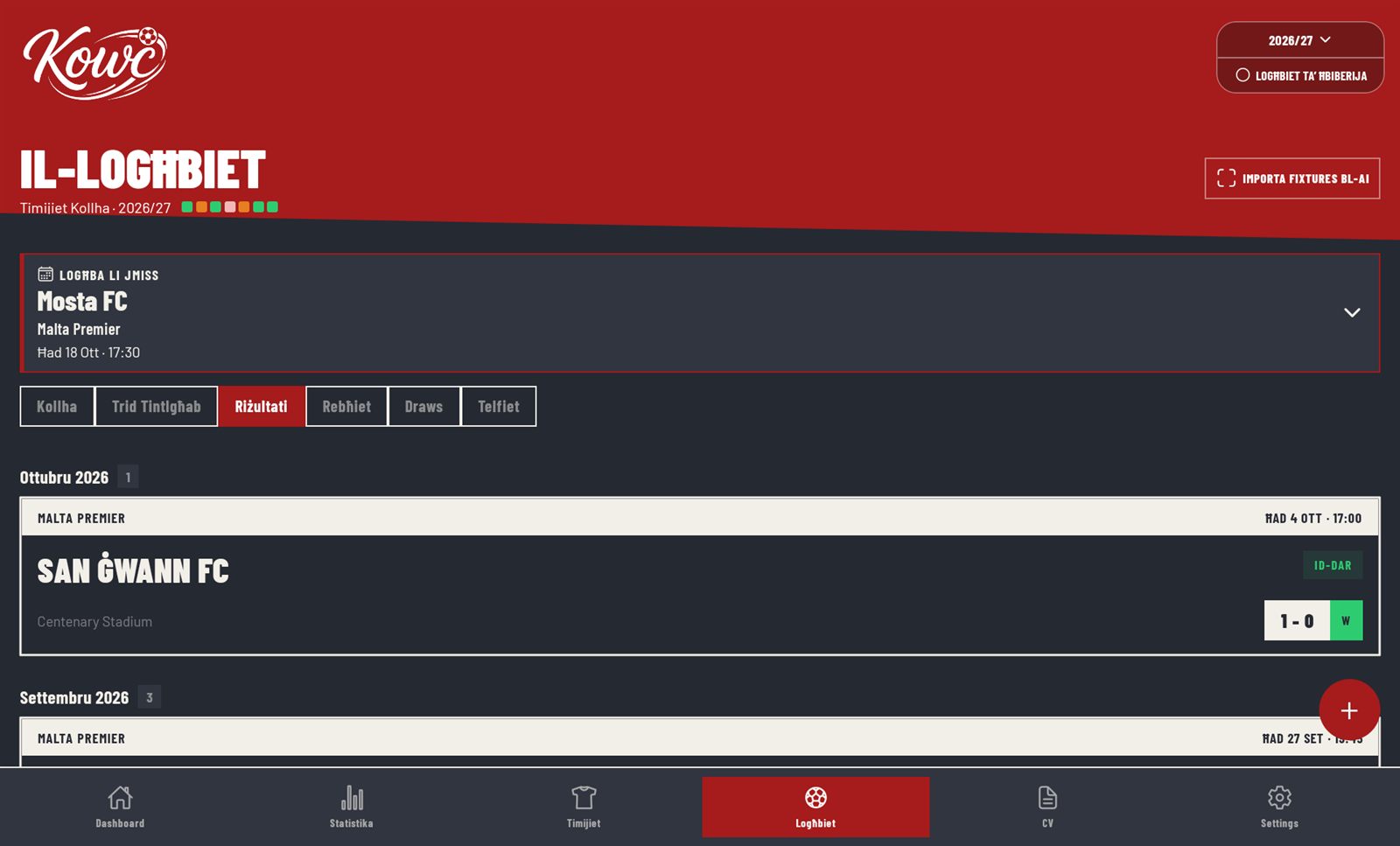Screen dimensions: 1400x846
Task: Click the Mosta FC team name
Action: pos(82,302)
